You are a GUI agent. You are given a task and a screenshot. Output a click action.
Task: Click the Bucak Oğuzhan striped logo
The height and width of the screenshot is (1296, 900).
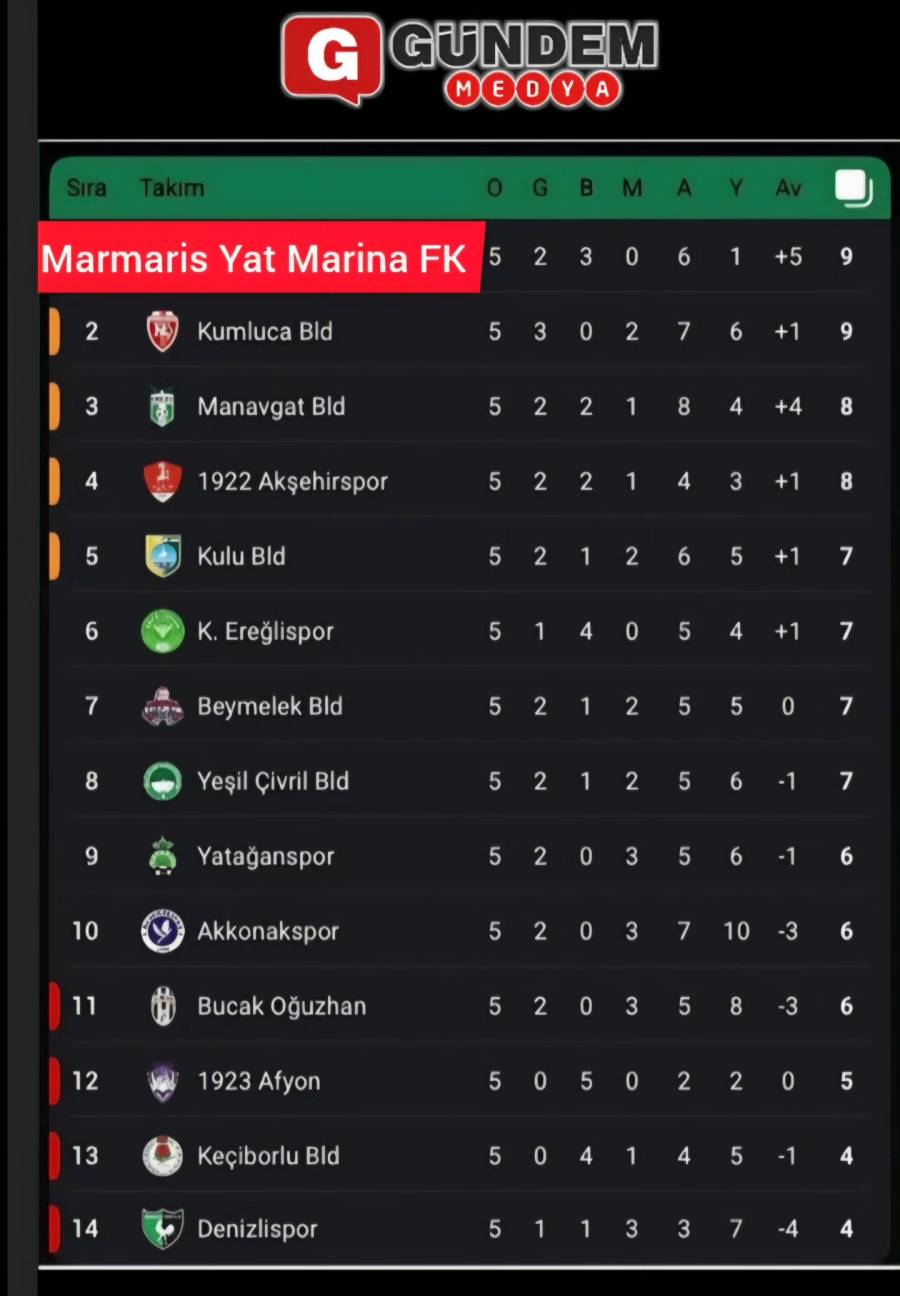click(x=162, y=1006)
